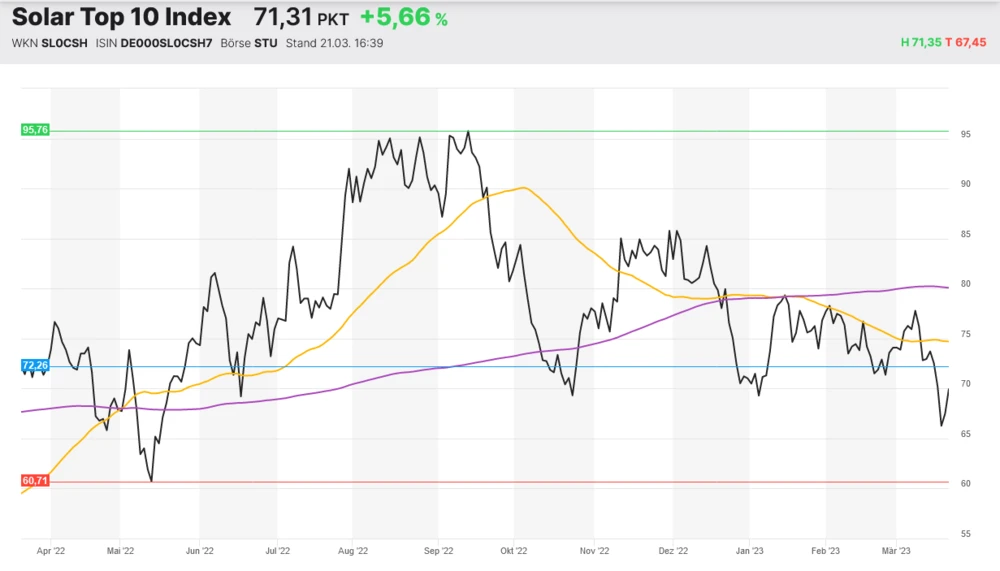Click the Solar Top 10 Index title
This screenshot has height=571, width=1000.
121,17
